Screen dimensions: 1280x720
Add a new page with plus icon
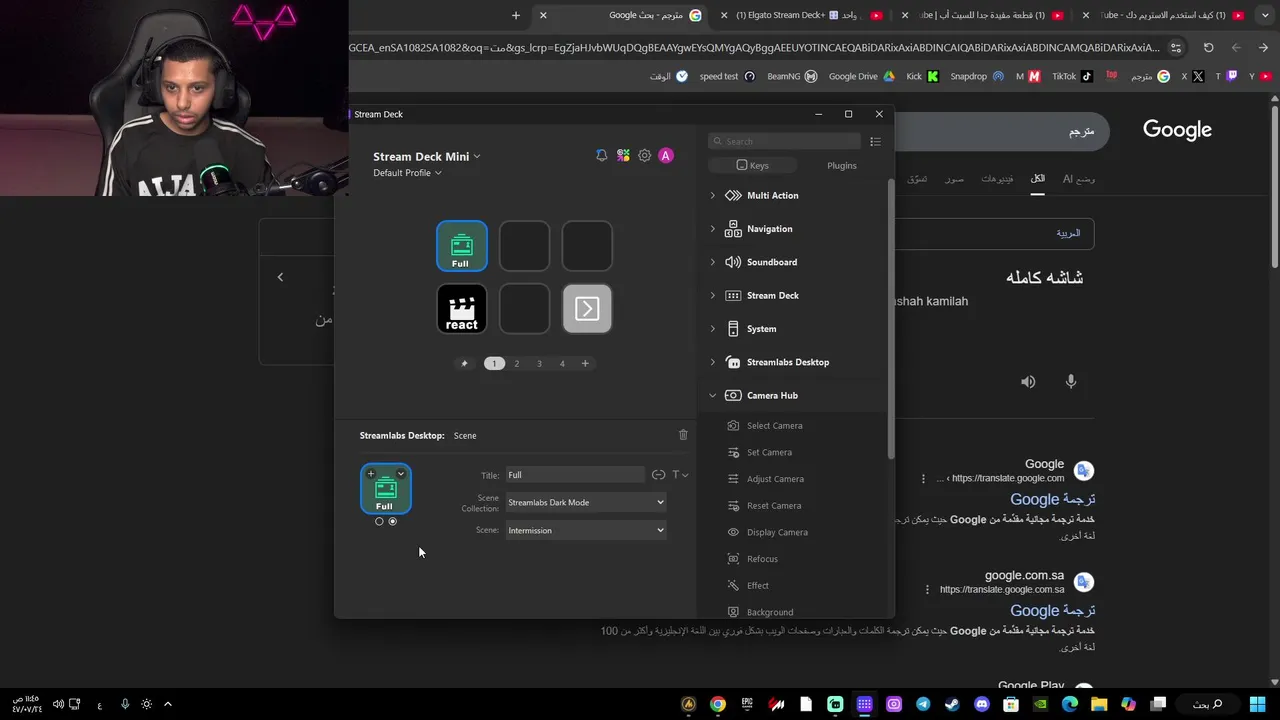click(x=585, y=364)
